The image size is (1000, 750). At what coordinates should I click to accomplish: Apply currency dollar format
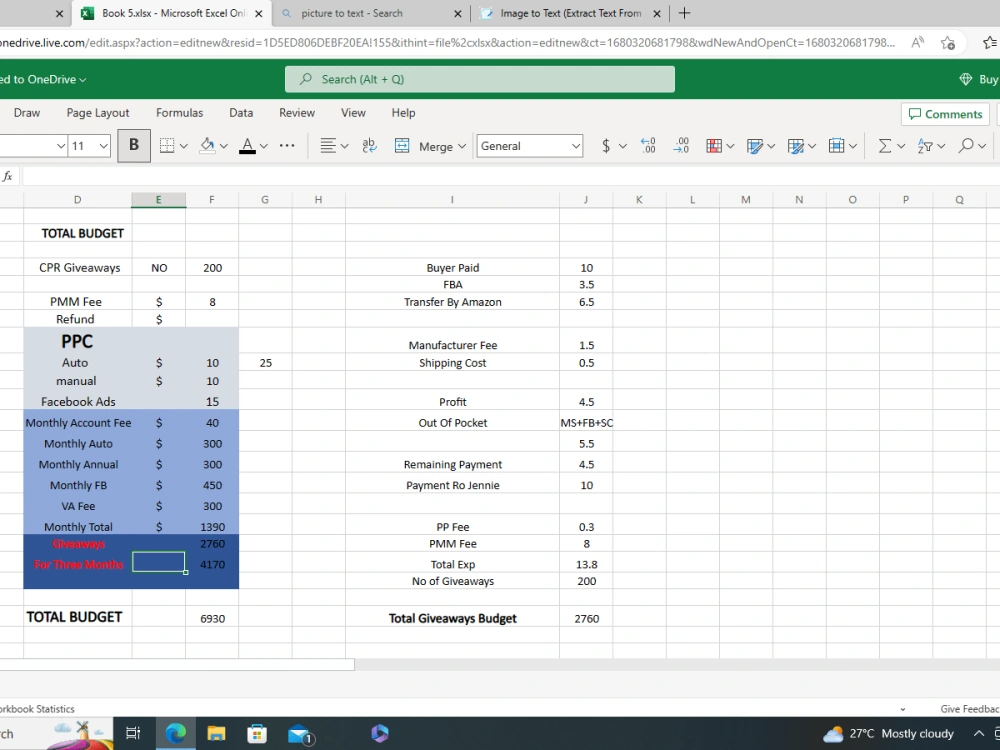coord(606,146)
